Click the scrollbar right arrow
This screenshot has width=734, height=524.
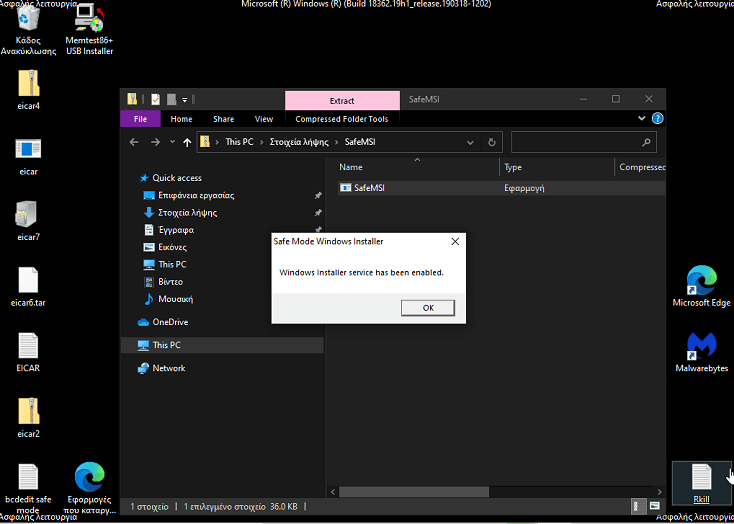(660, 492)
